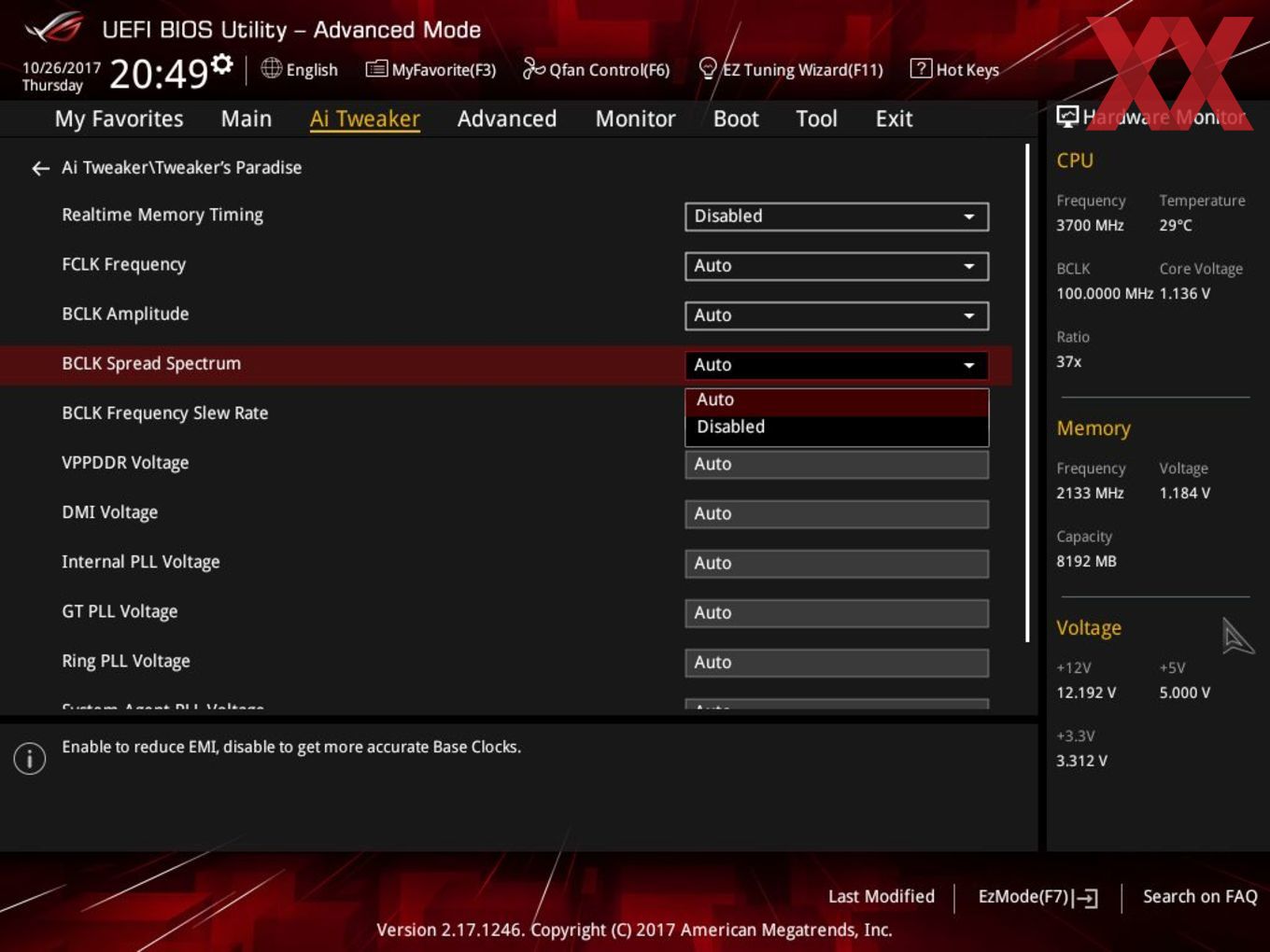Click the Last Modified button
Screen dimensions: 1270x952
[881, 897]
